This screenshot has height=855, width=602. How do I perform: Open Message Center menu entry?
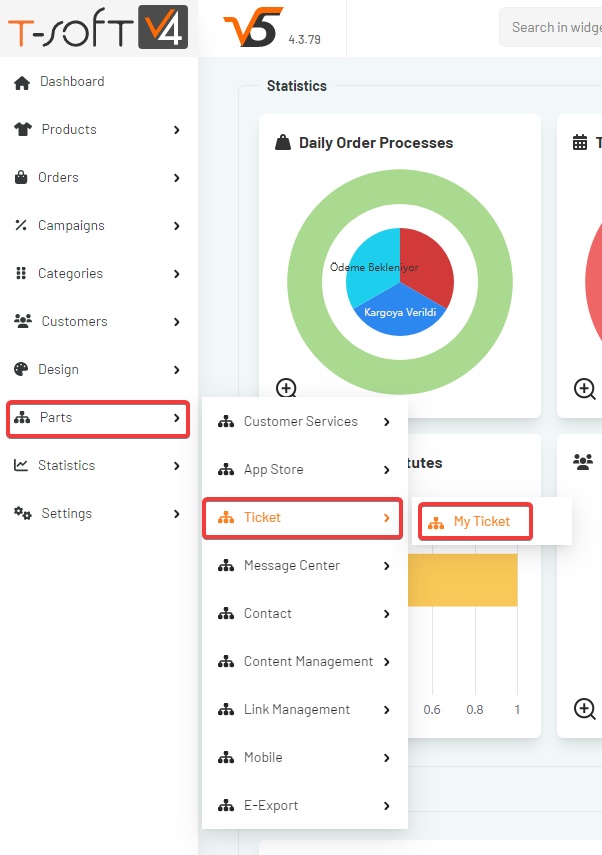point(291,566)
